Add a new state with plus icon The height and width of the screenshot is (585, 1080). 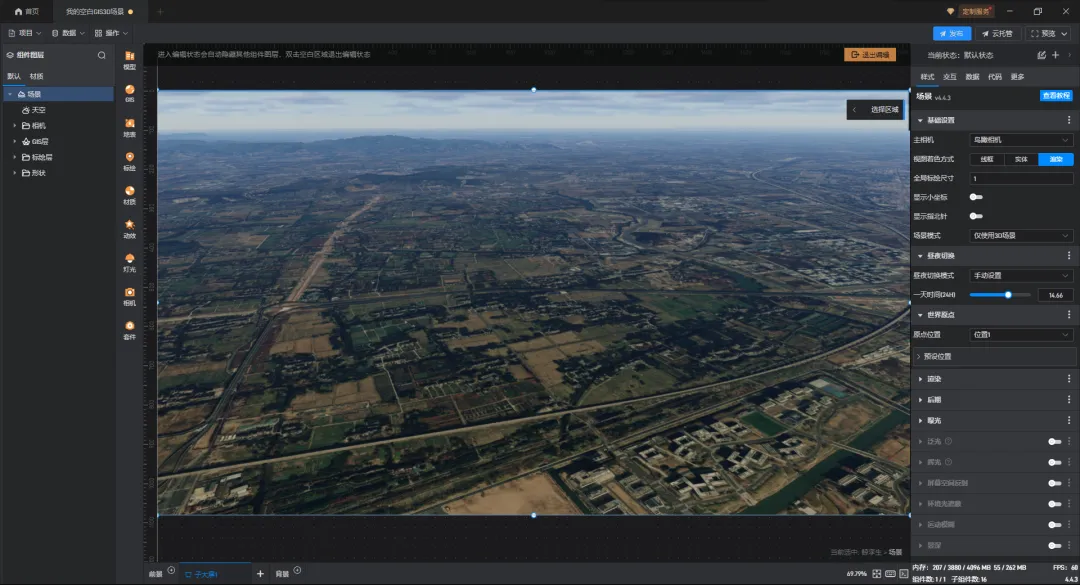1055,55
